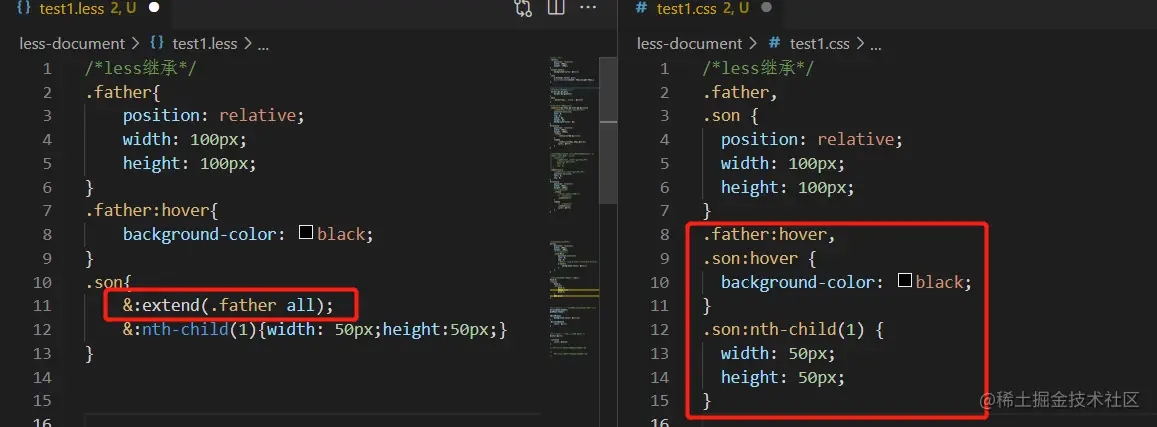The height and width of the screenshot is (427, 1157).
Task: Open the test1.less breadcrumb item
Action: pos(205,44)
